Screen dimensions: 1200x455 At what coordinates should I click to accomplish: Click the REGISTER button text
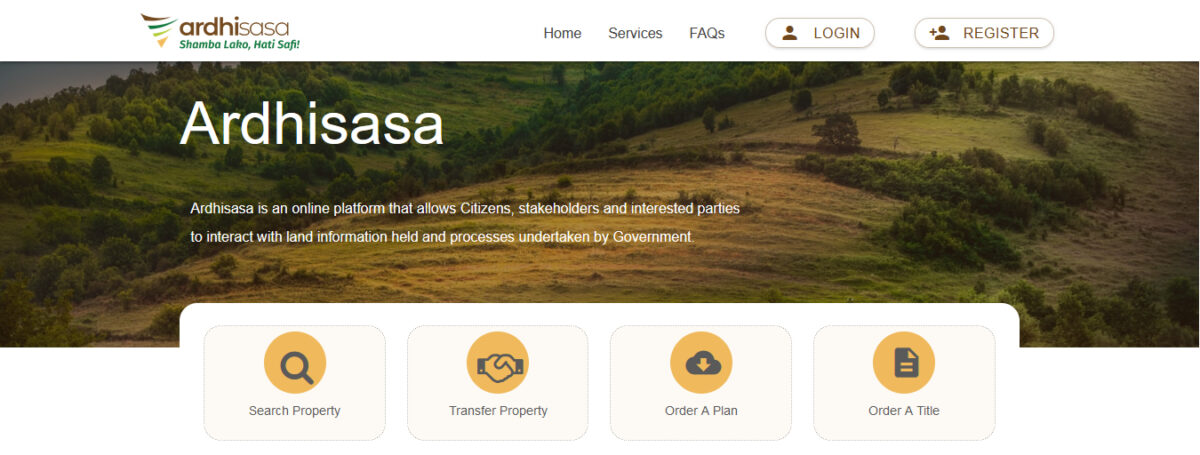pyautogui.click(x=1001, y=33)
